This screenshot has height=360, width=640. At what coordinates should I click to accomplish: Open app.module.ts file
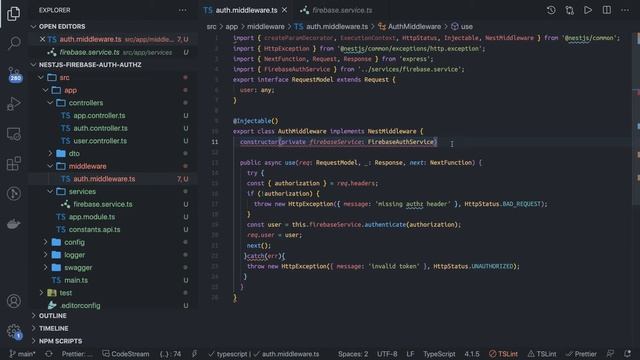[x=91, y=217]
